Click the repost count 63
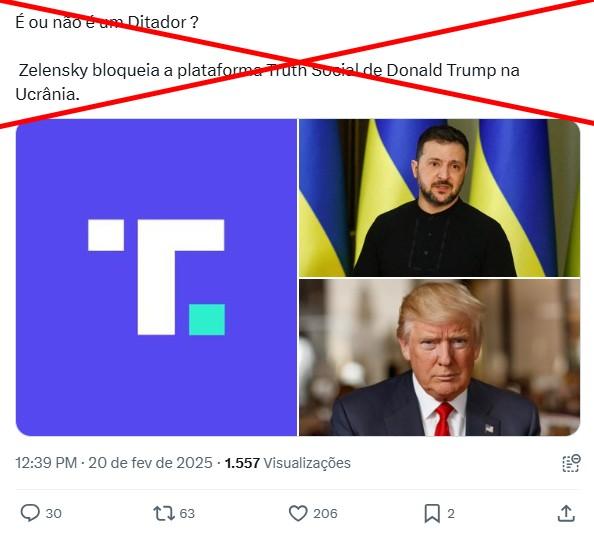Image resolution: width=594 pixels, height=534 pixels. point(187,514)
